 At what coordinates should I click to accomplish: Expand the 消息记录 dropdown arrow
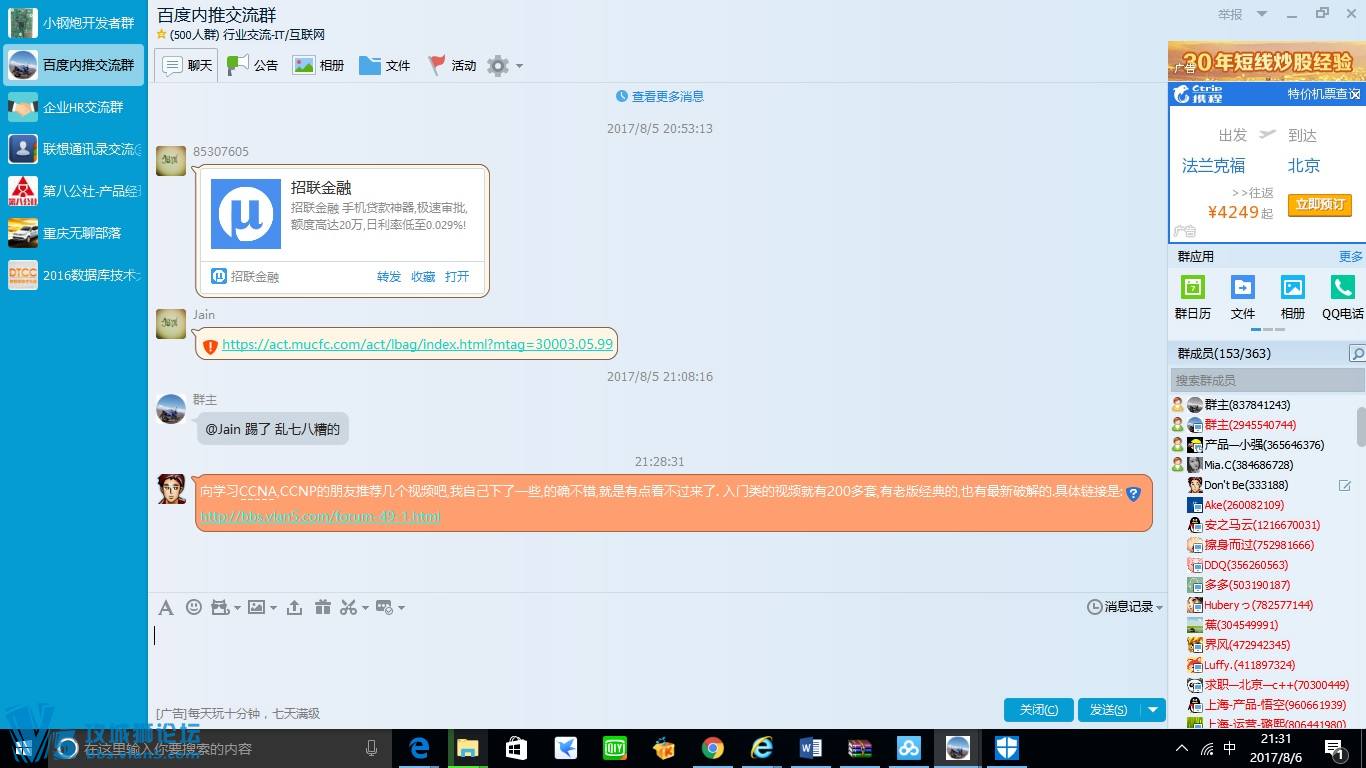pos(1159,608)
